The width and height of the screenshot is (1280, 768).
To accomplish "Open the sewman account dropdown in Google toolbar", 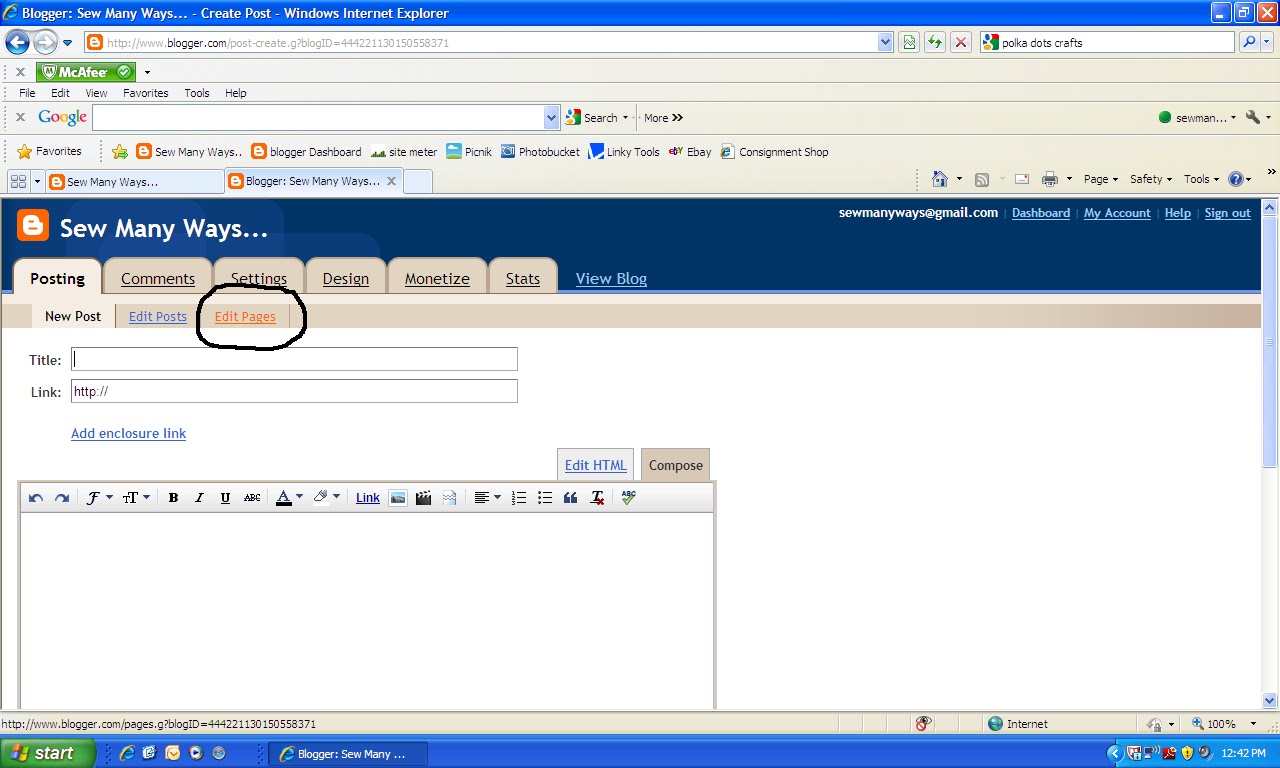I will click(x=1197, y=117).
